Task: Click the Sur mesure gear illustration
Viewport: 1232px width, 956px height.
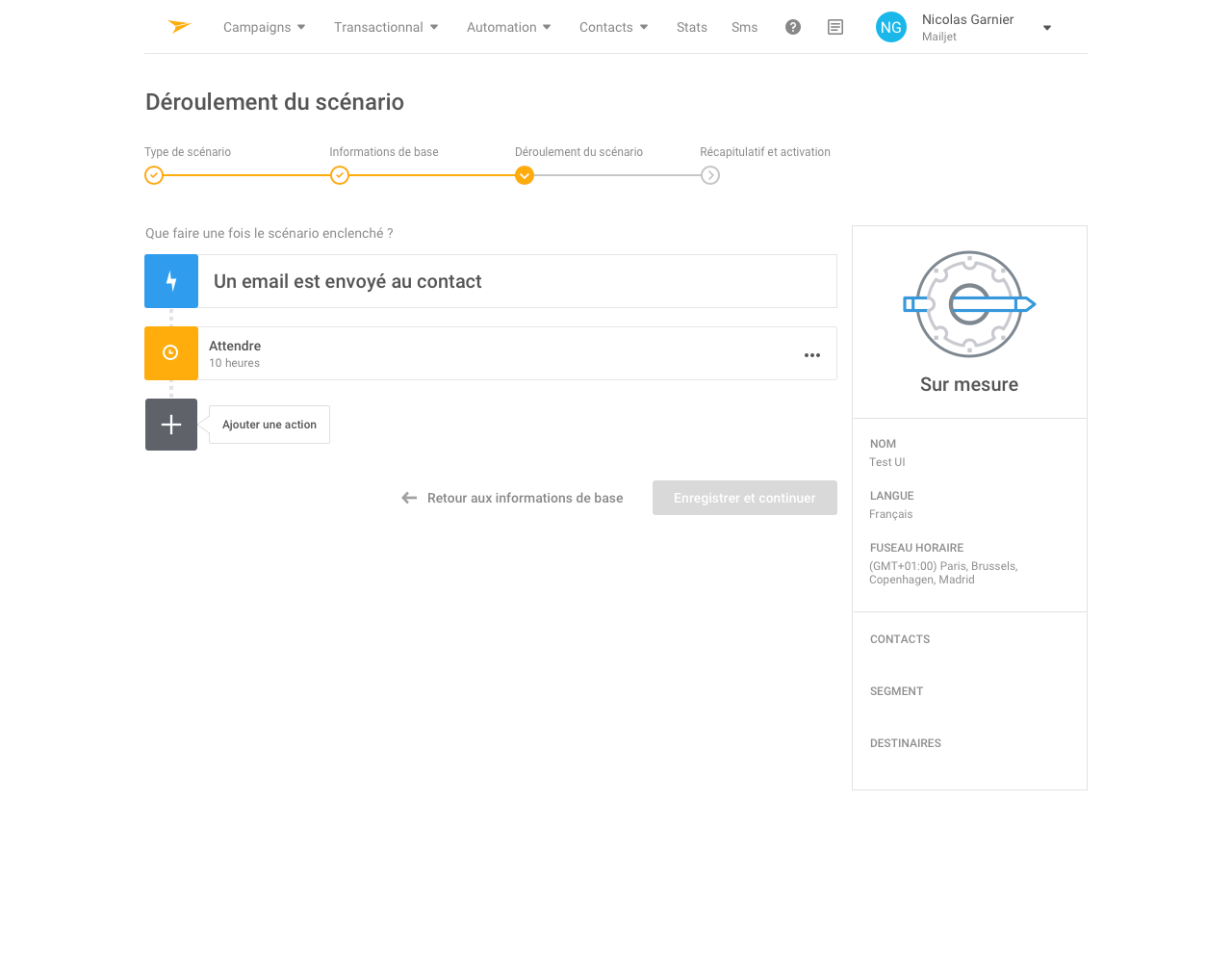Action: (x=969, y=304)
